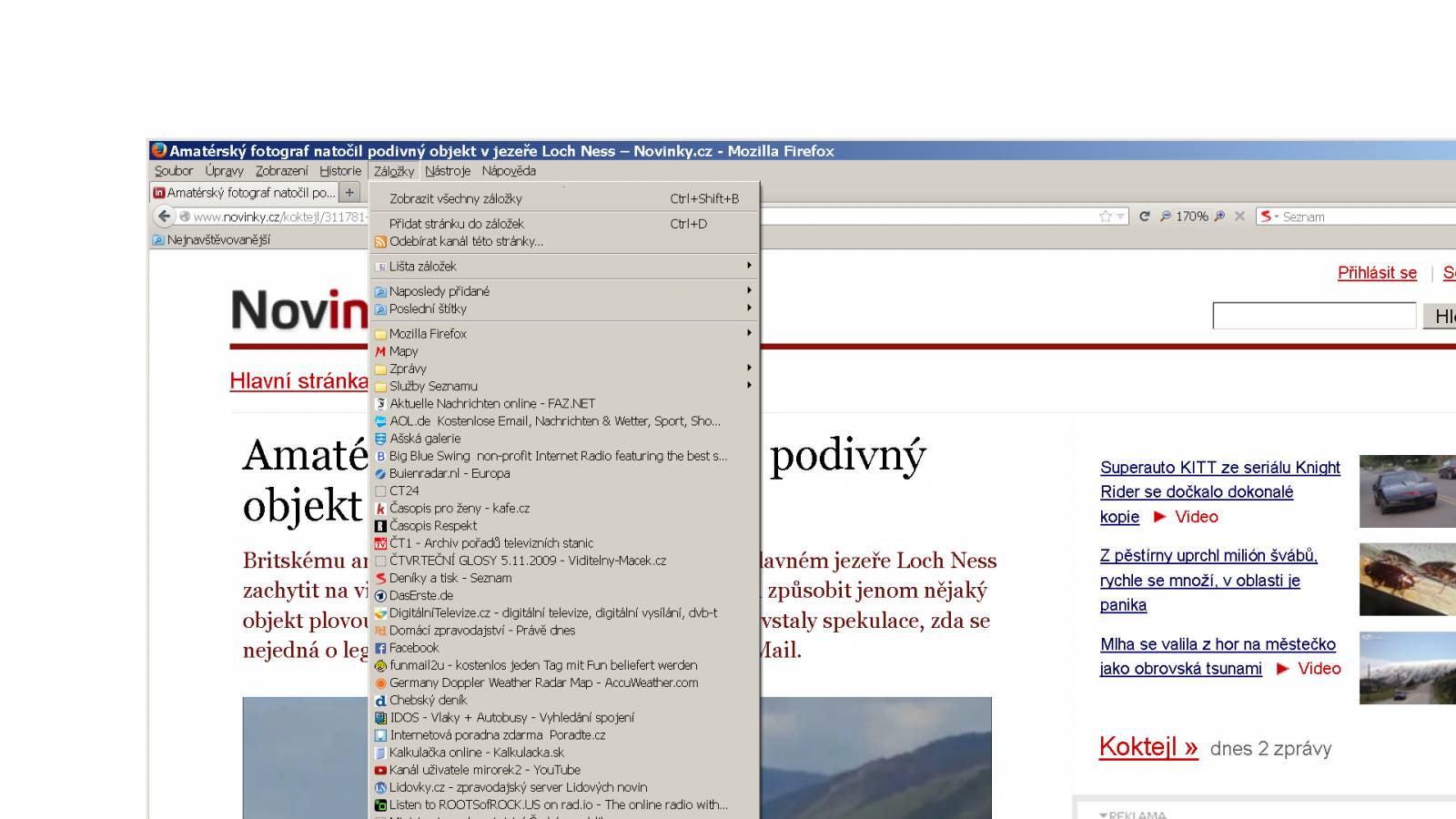
Task: Expand the Naposledy přidané submenu
Action: 564,291
